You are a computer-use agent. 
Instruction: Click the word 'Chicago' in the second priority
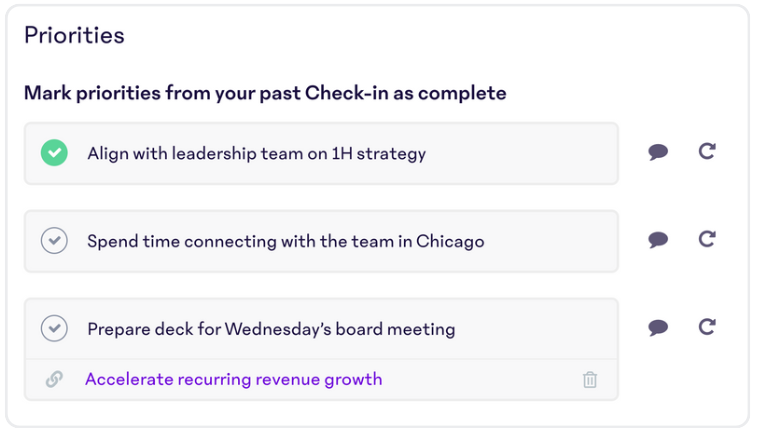point(450,242)
